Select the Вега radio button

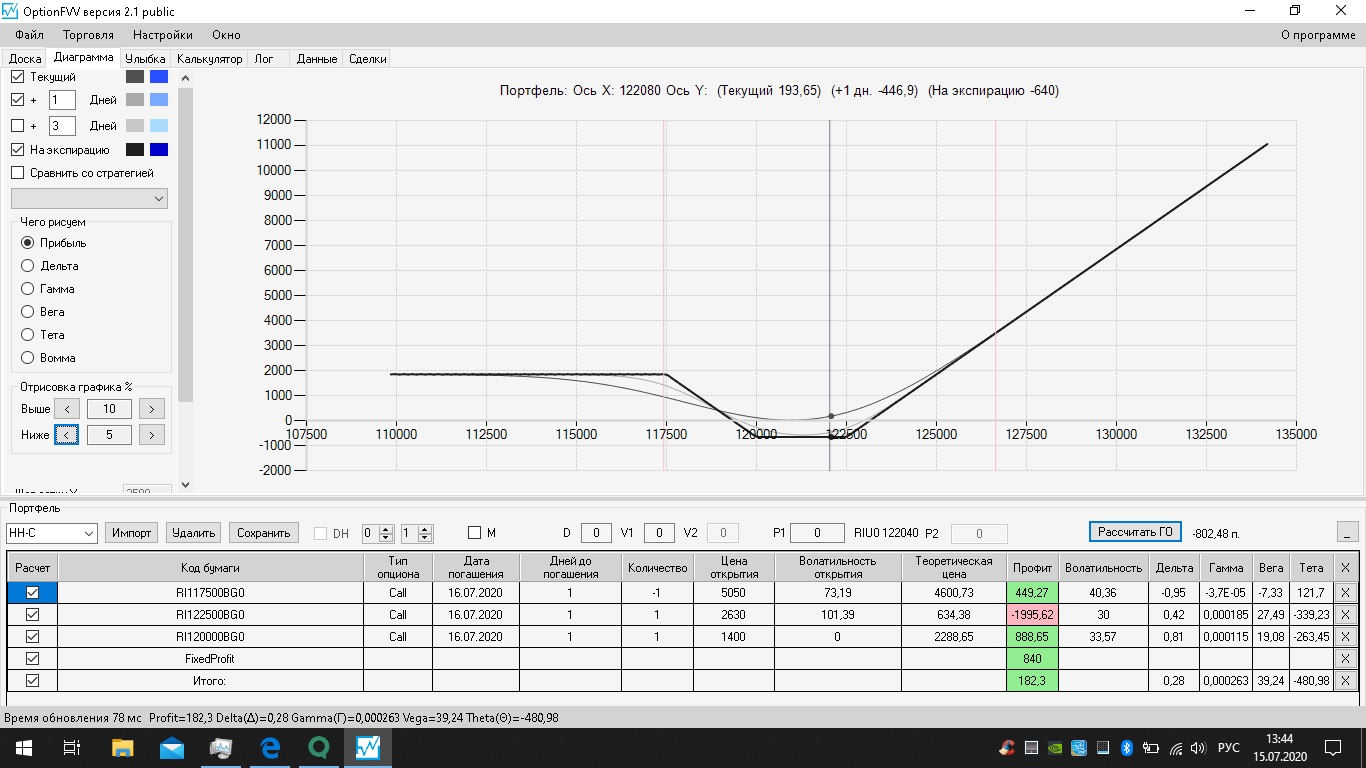(28, 312)
